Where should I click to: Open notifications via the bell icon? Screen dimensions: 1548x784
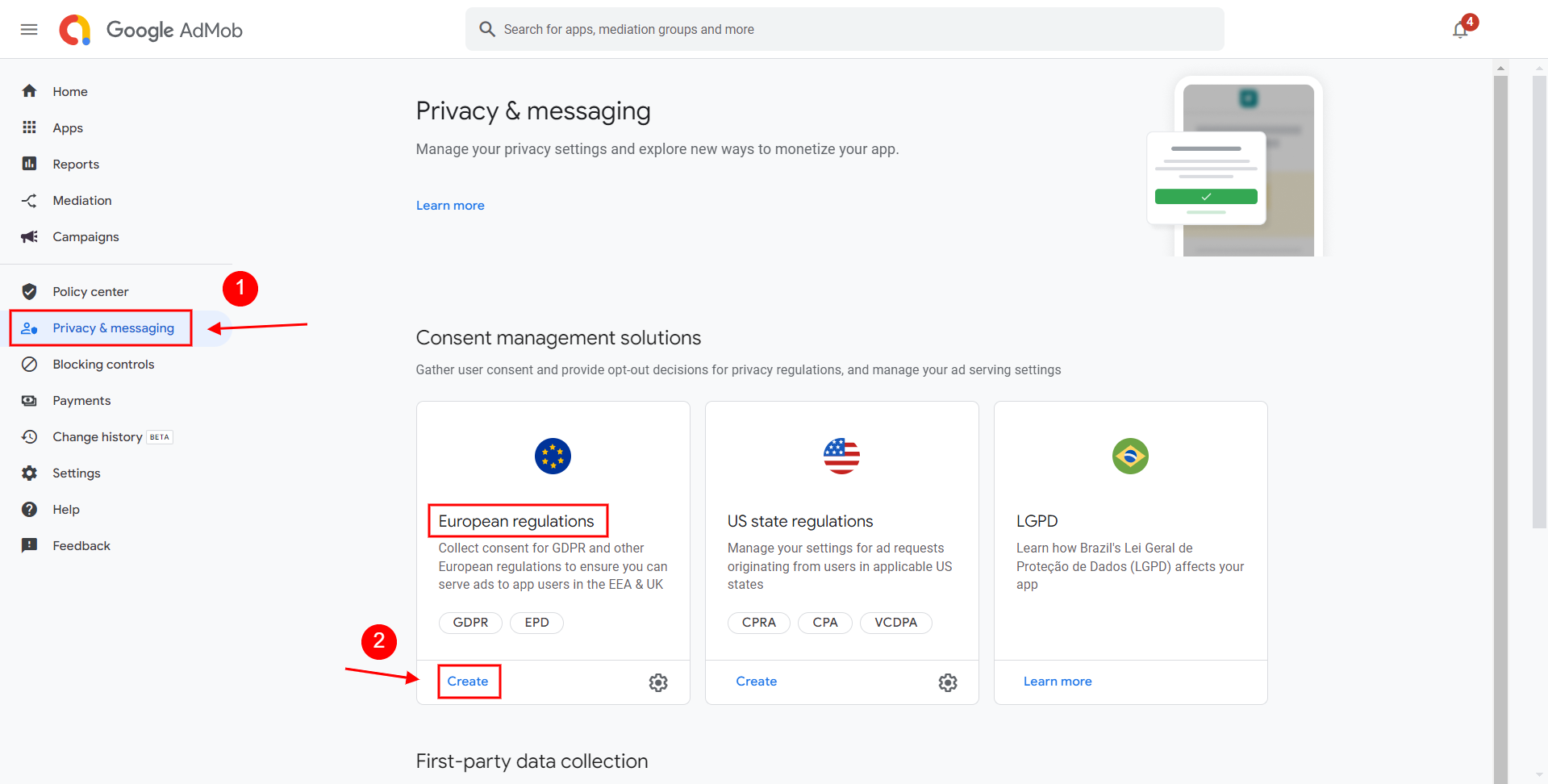click(x=1459, y=29)
